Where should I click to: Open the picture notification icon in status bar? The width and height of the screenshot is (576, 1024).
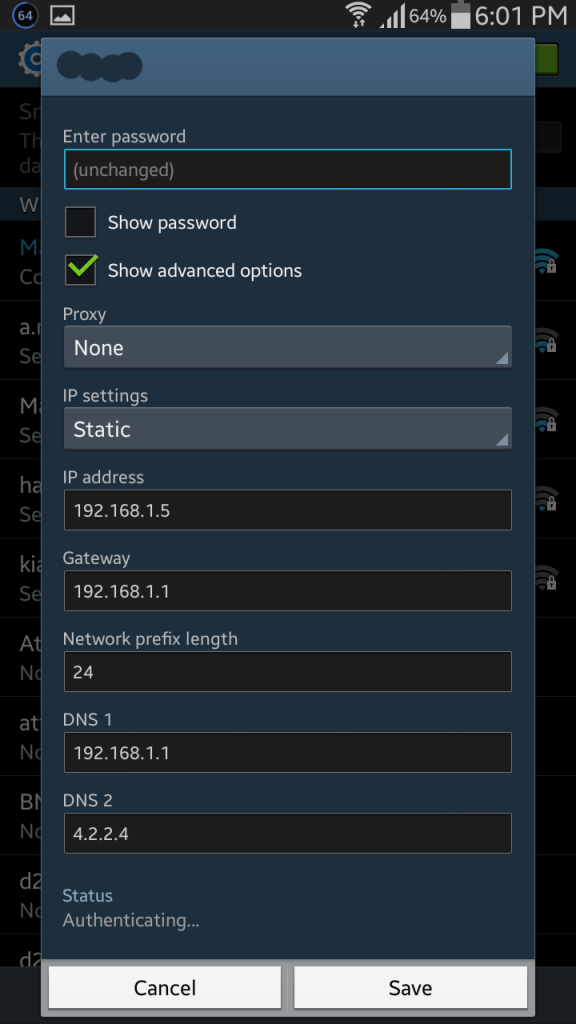62,15
